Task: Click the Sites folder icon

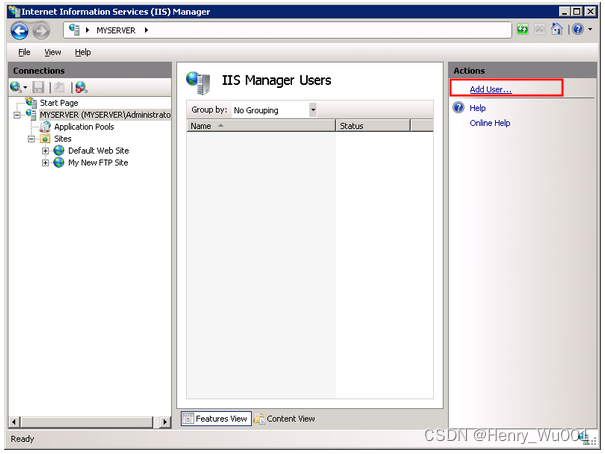Action: click(45, 138)
